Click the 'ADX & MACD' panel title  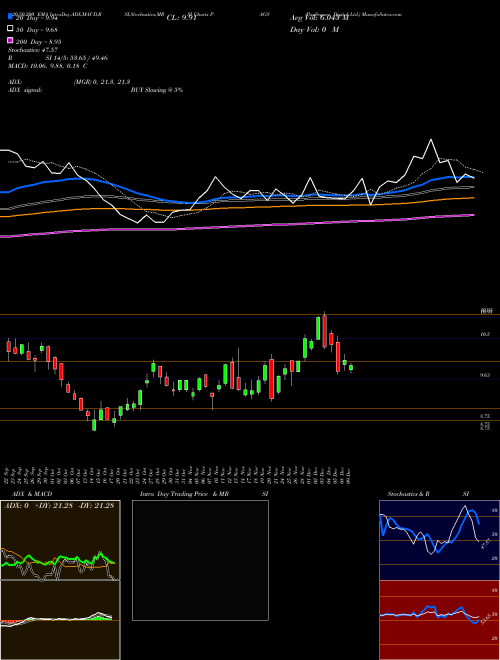(x=32, y=494)
